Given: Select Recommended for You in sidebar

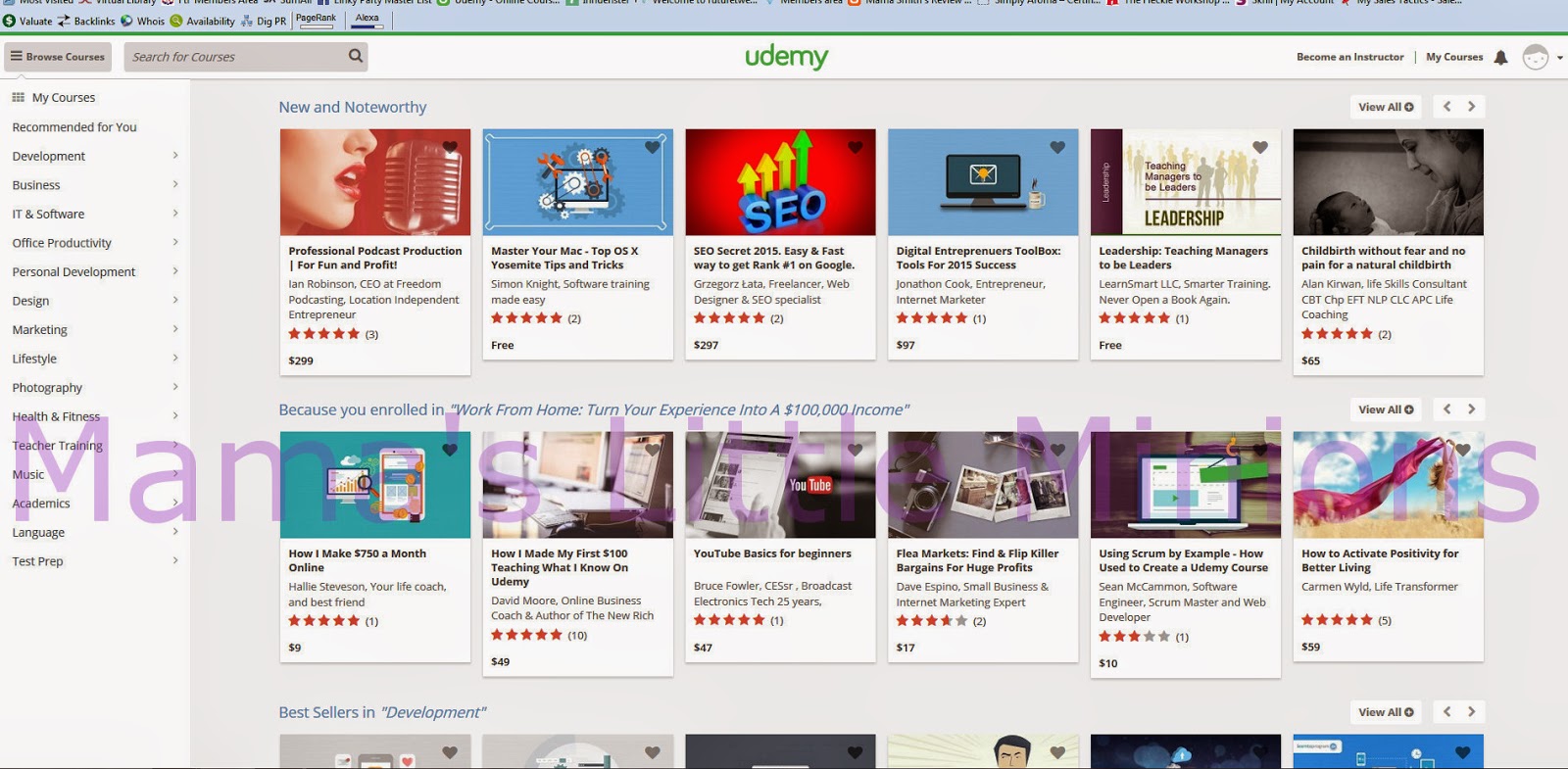Looking at the screenshot, I should (x=74, y=127).
